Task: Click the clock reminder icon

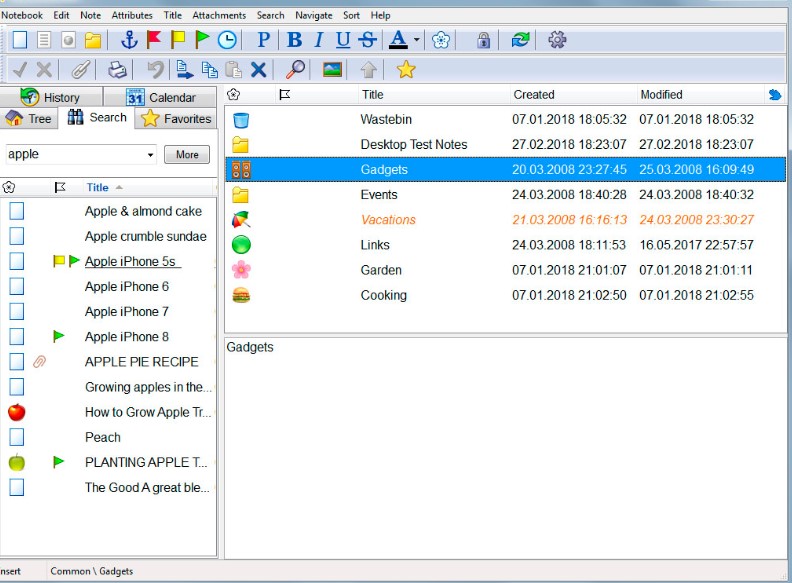Action: click(227, 40)
